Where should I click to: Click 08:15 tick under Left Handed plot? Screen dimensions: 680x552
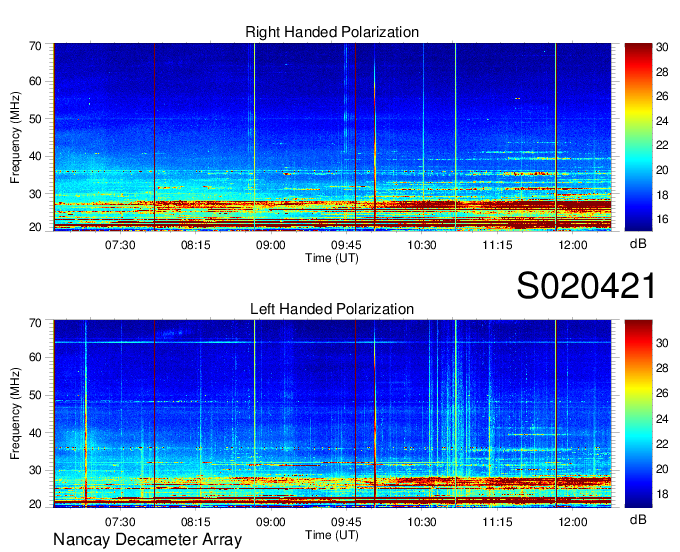coord(196,522)
